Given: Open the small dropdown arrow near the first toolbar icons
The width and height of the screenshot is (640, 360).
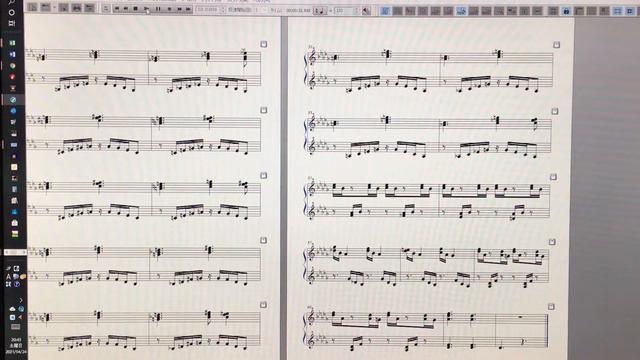Looking at the screenshot, I should 54,7.
